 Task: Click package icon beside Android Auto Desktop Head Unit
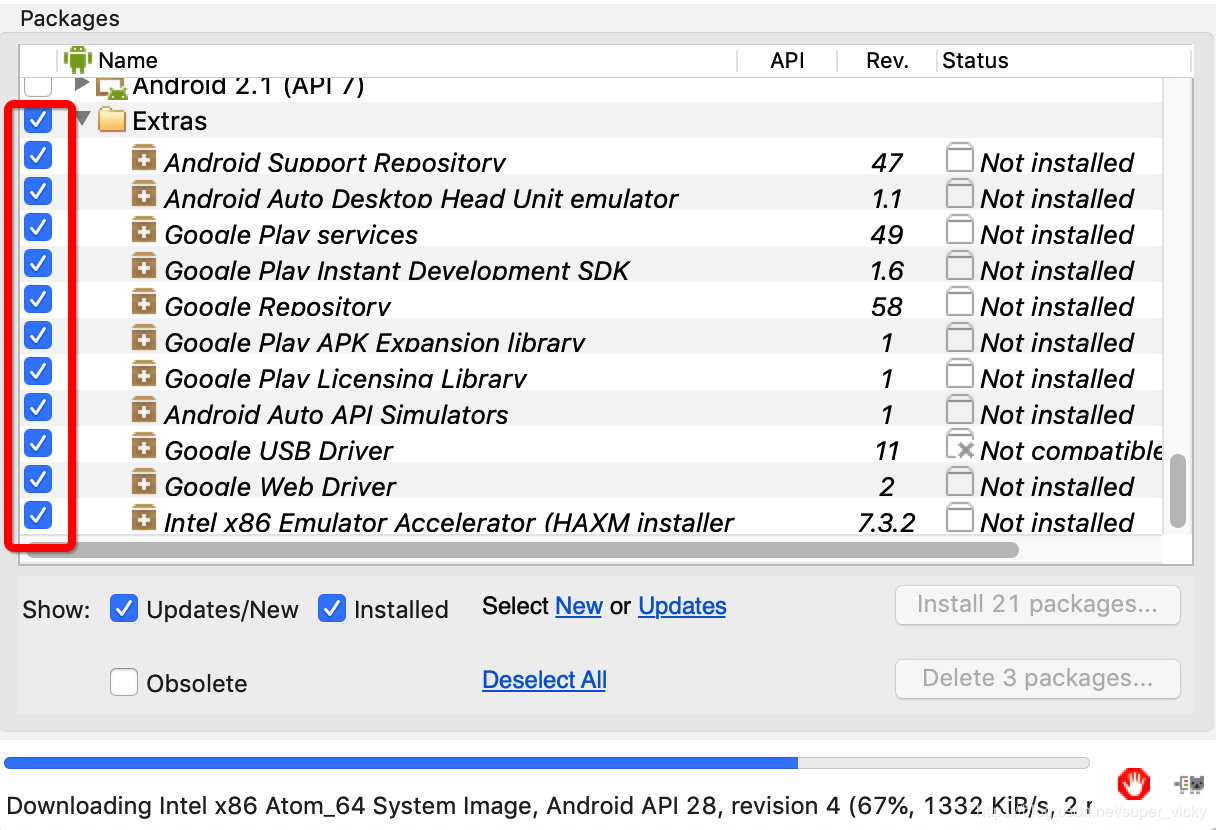(x=145, y=194)
